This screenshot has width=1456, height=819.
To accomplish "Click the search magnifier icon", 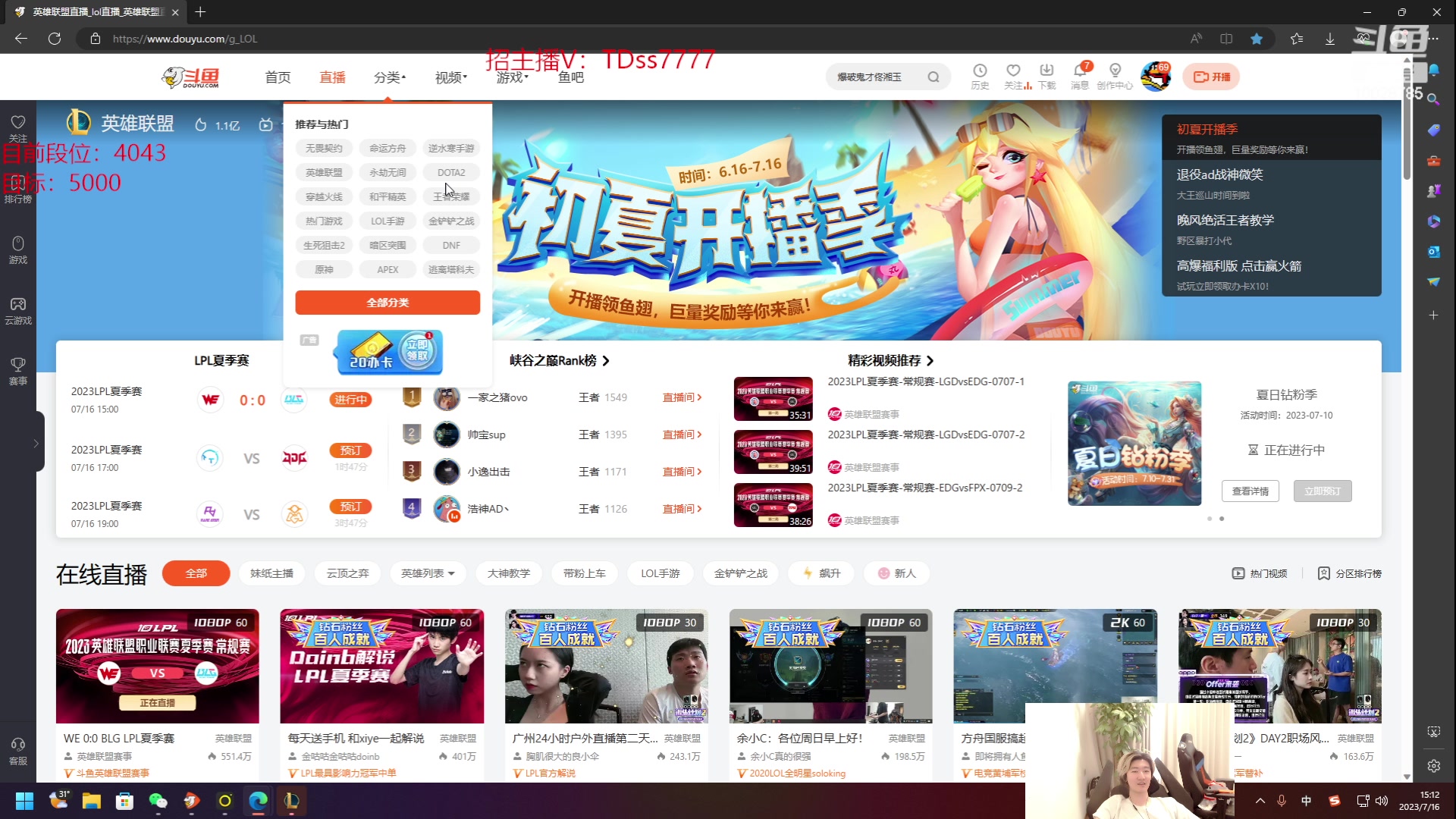I will click(934, 77).
